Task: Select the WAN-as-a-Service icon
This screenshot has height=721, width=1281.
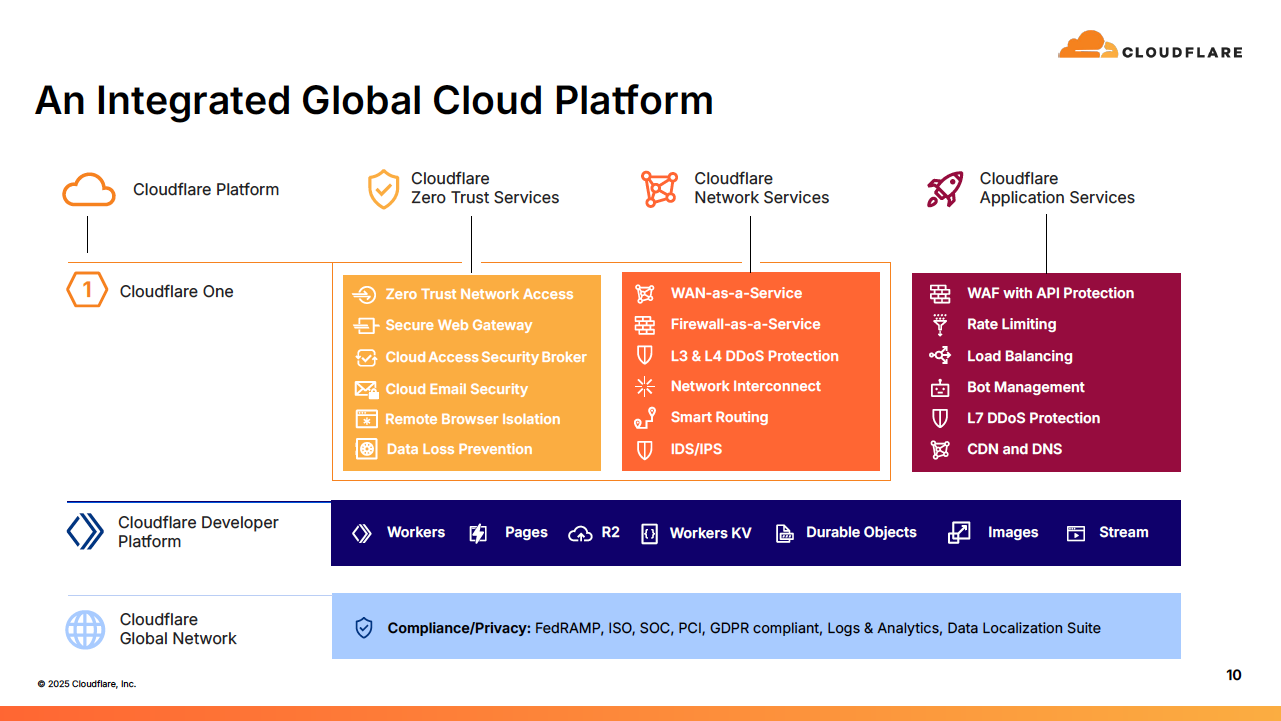Action: pyautogui.click(x=644, y=293)
